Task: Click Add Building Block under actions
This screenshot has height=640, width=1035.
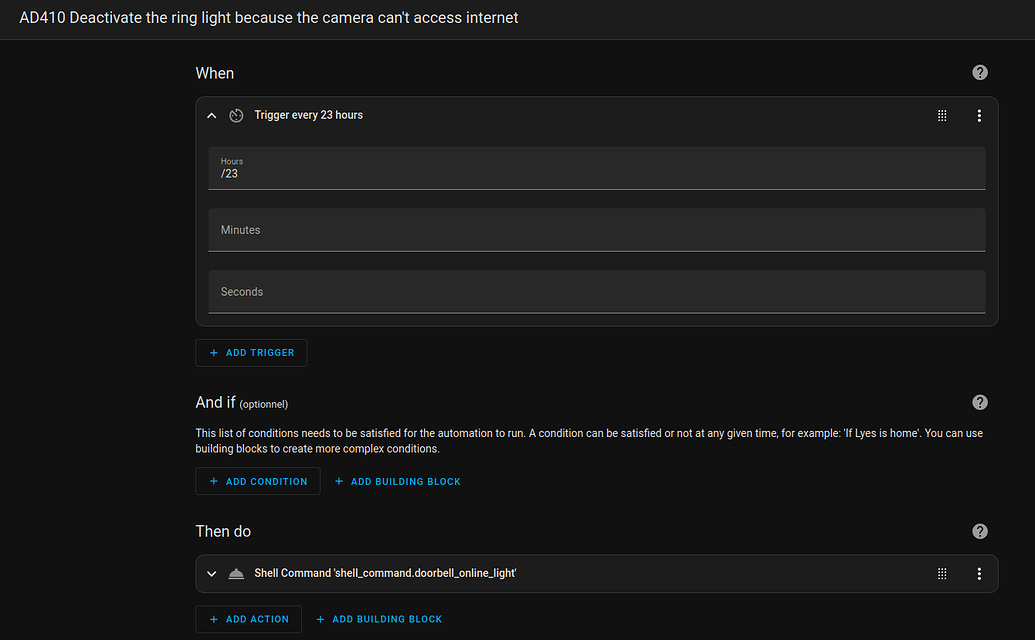Action: [379, 620]
